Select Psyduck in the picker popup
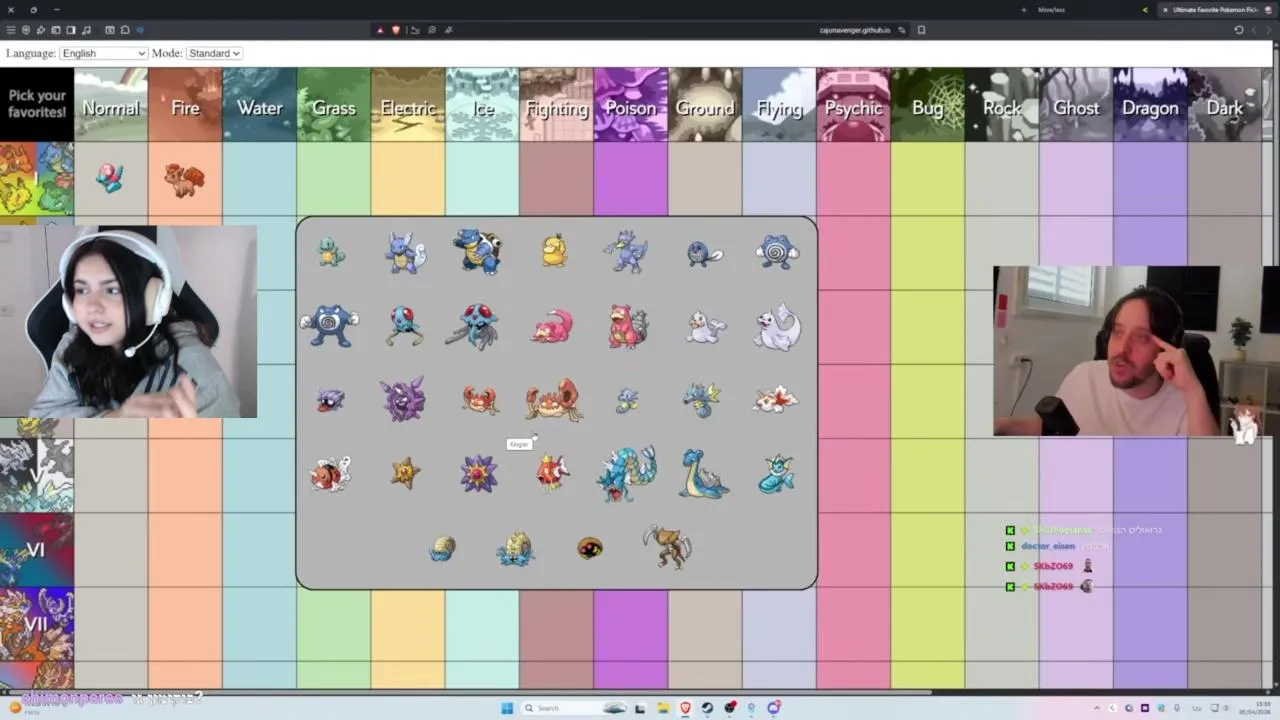 (554, 251)
